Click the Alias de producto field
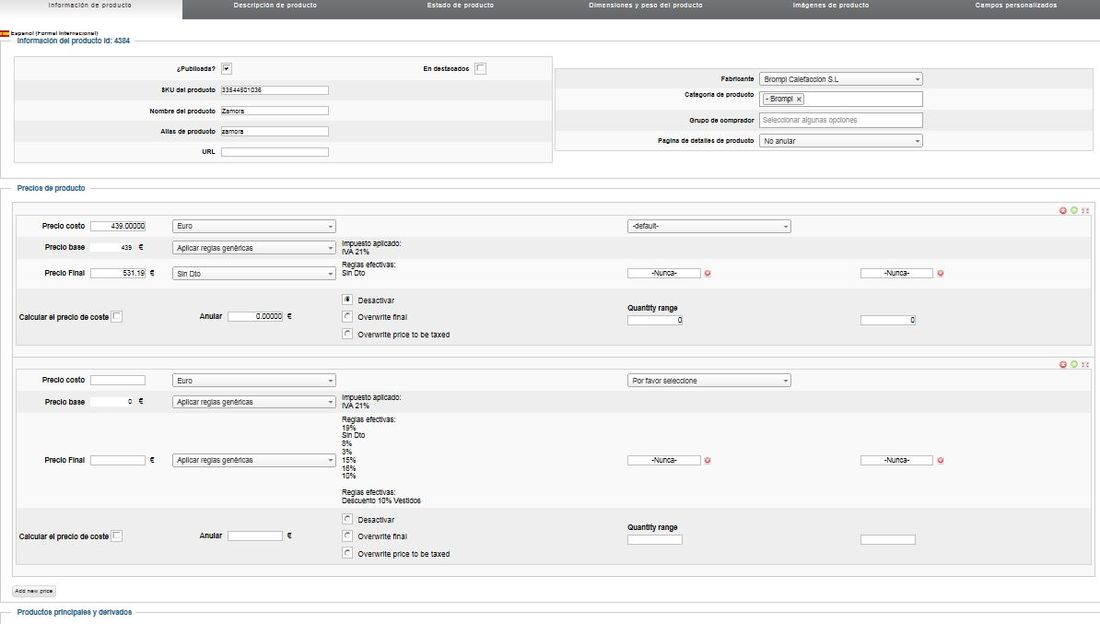 click(x=274, y=131)
